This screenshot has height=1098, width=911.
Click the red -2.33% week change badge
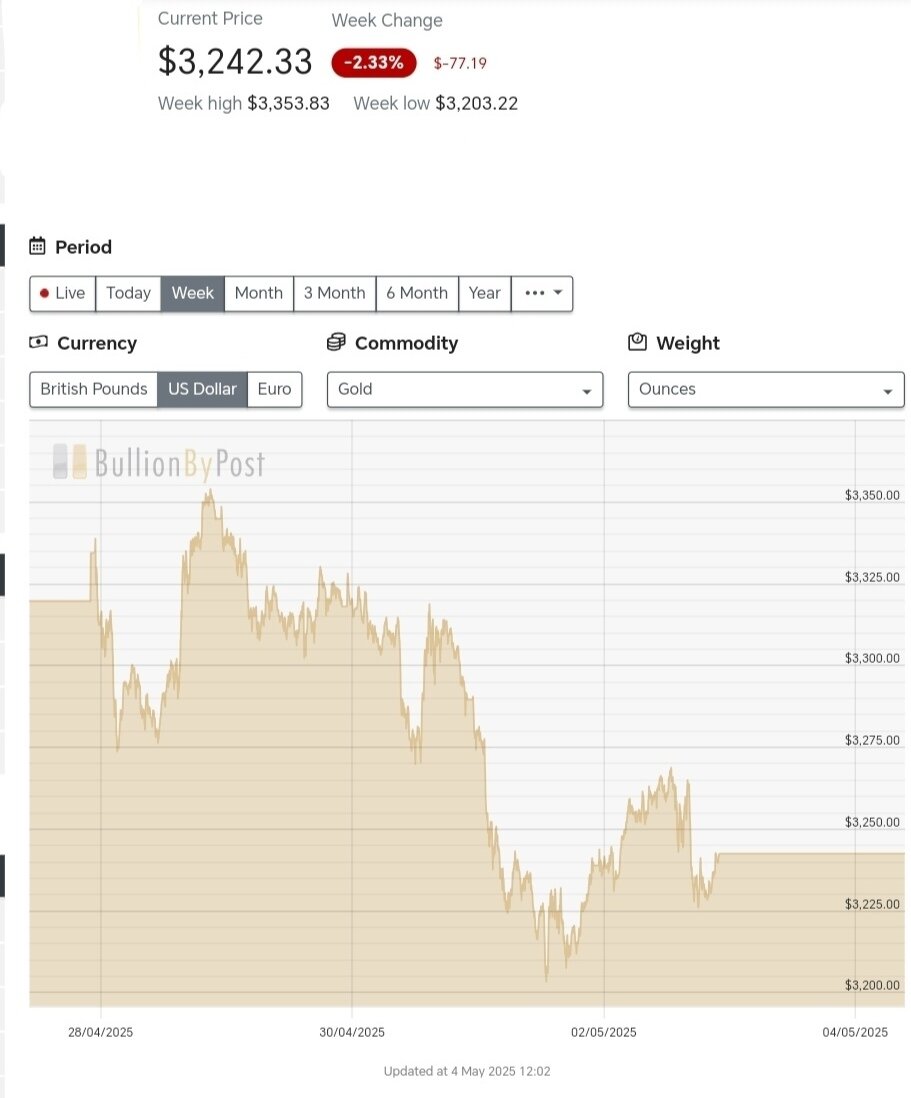pyautogui.click(x=373, y=63)
